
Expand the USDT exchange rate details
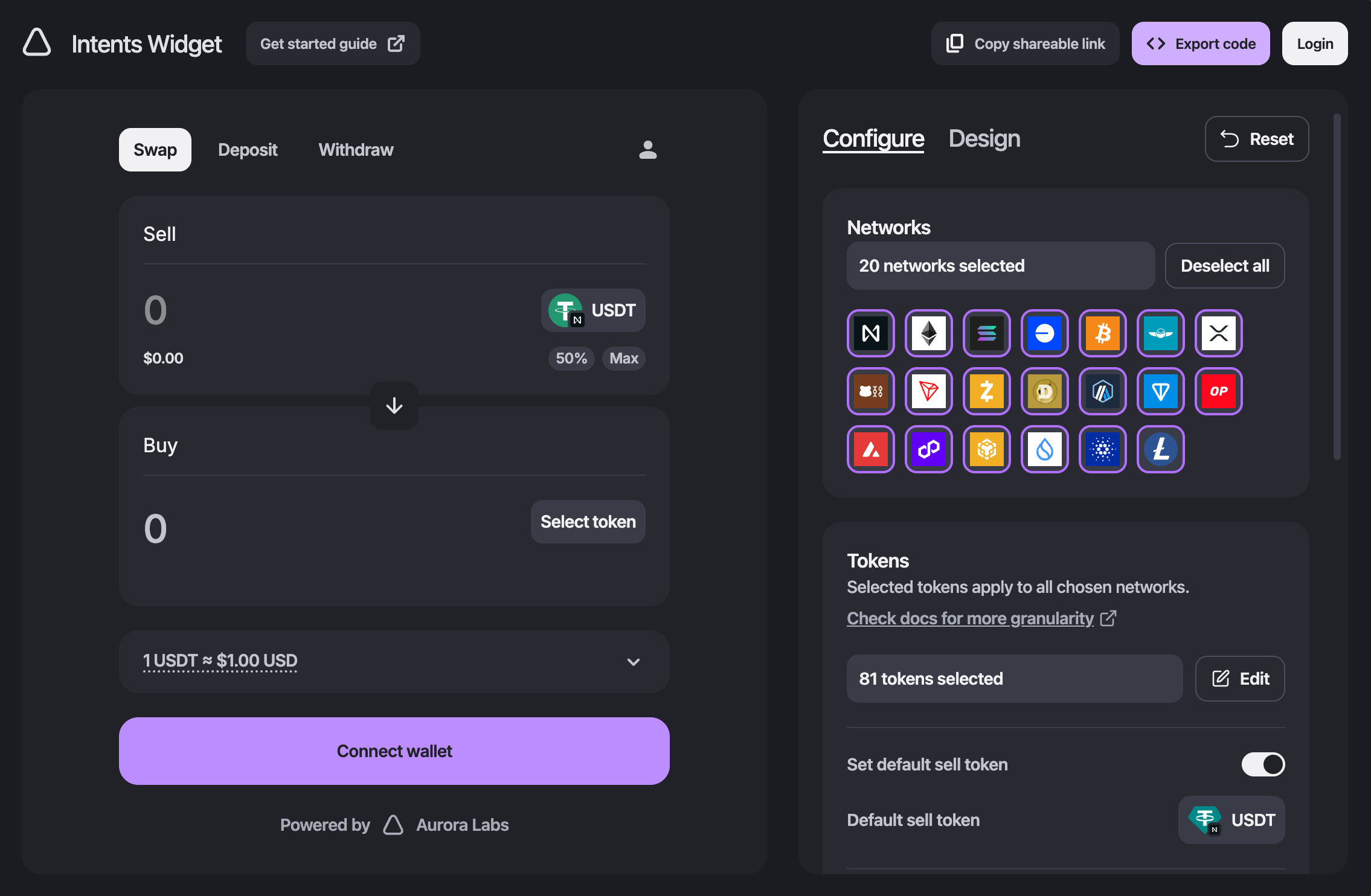pyautogui.click(x=633, y=662)
